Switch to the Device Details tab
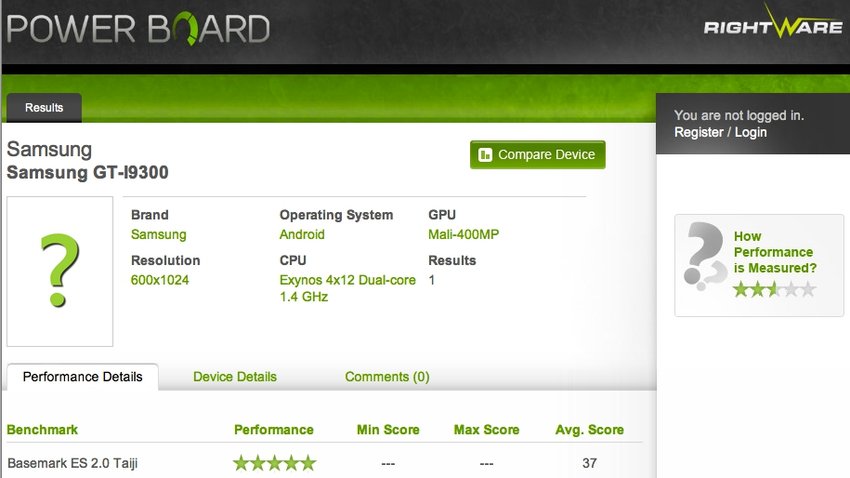 235,377
